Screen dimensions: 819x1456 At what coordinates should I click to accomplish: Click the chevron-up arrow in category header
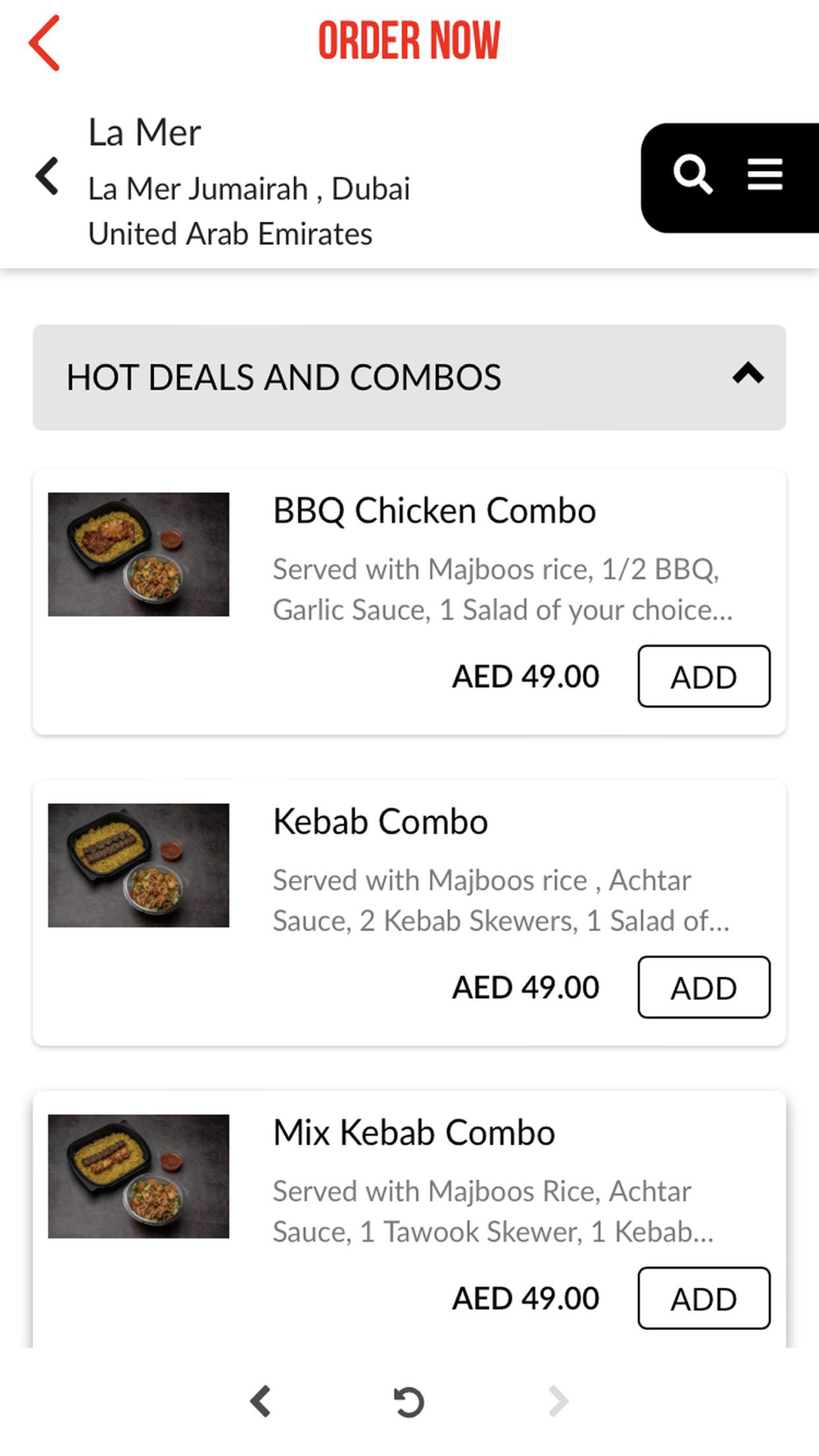[x=748, y=374]
